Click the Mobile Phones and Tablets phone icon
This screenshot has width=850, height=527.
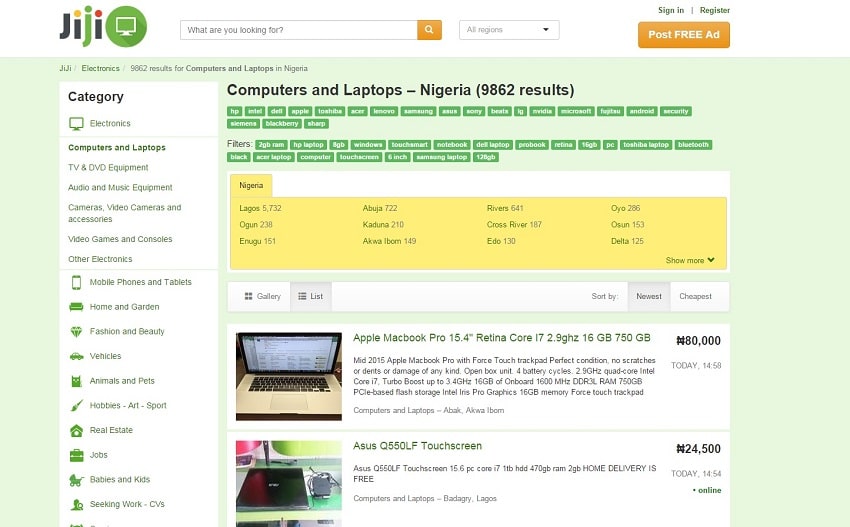pos(76,282)
